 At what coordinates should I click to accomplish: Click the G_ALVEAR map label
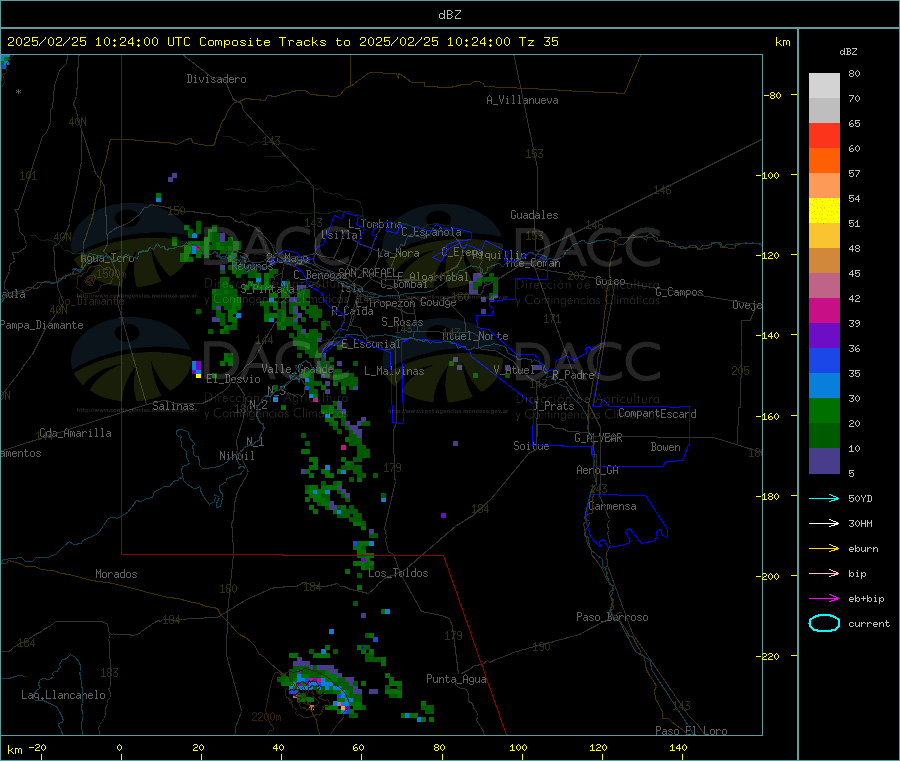598,438
